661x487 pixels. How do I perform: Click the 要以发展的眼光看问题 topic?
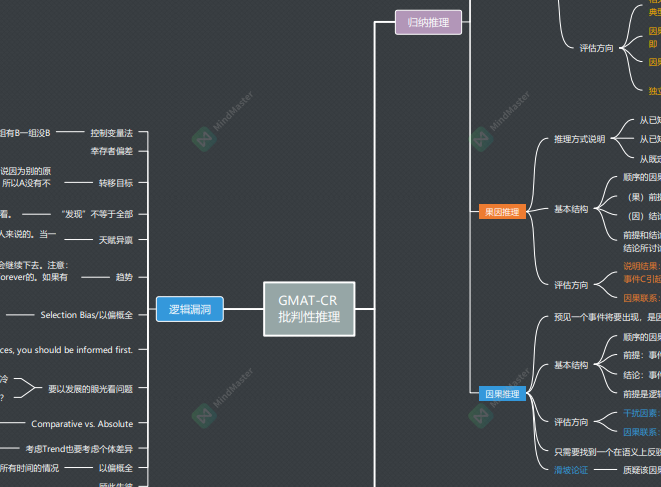pos(91,388)
